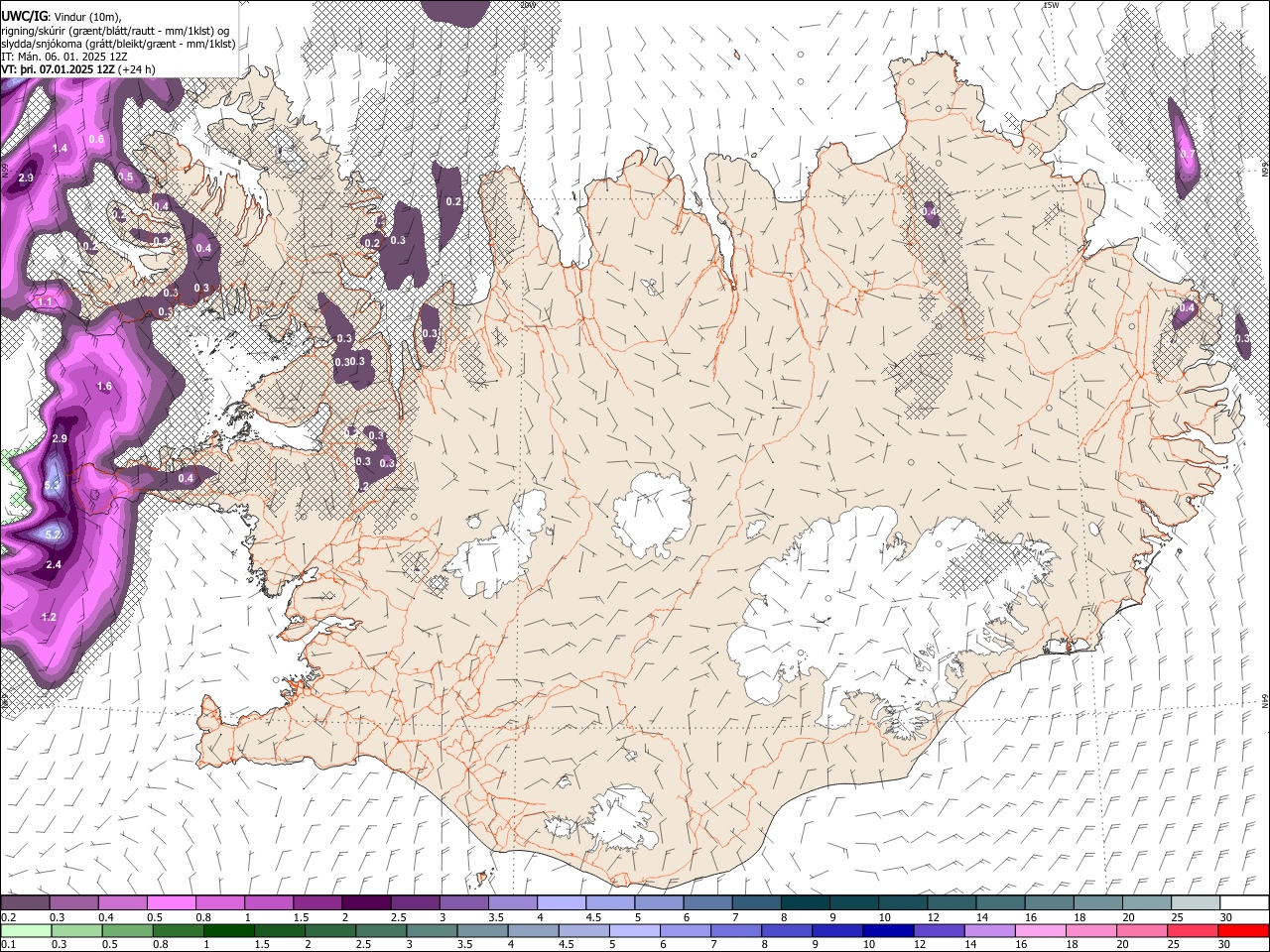Screen dimensions: 1270x952
Task: Select the 'Vindur (10m),' header text
Action: [x=87, y=16]
